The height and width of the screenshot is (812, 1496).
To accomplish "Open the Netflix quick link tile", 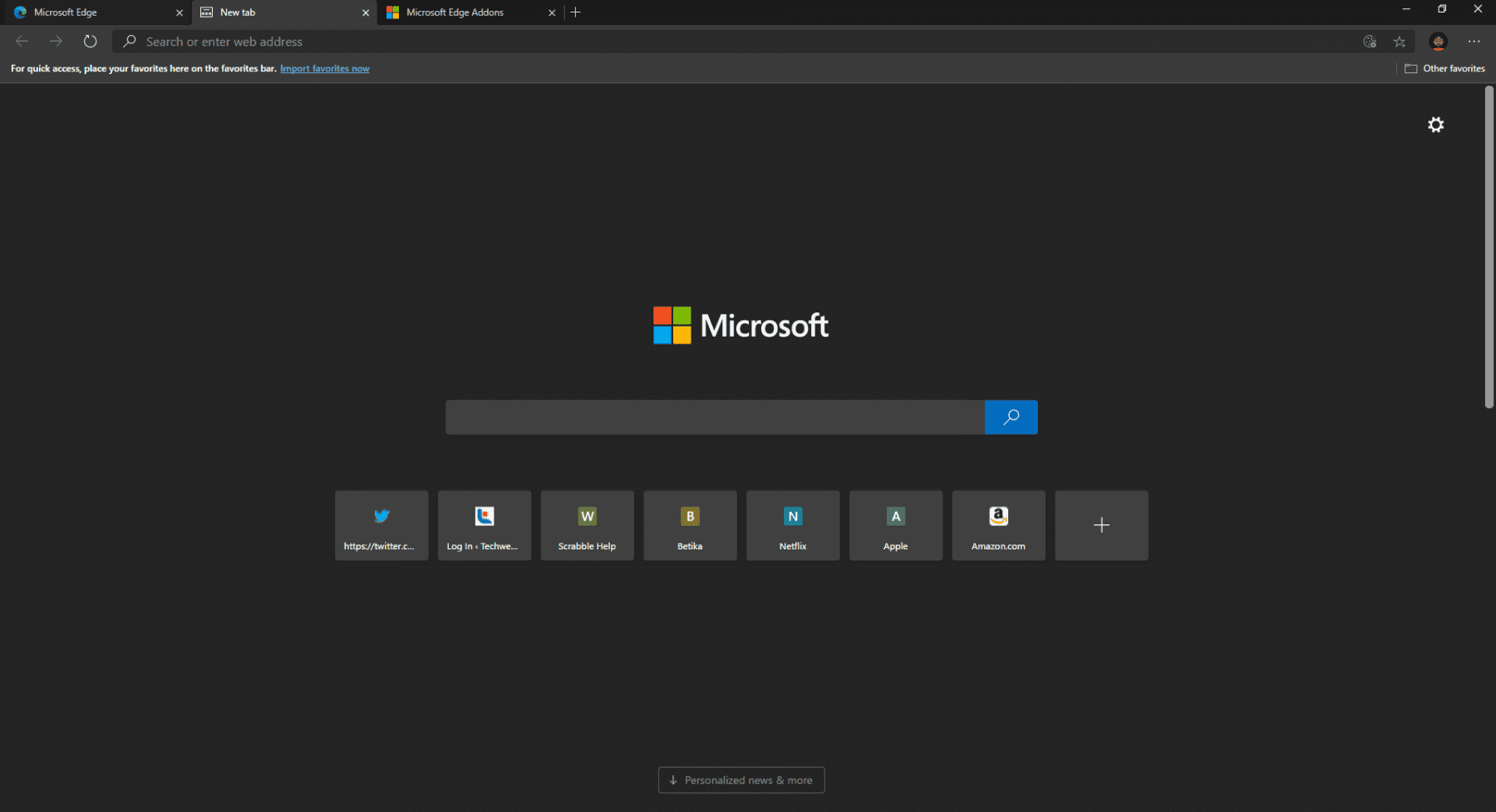I will (x=793, y=525).
